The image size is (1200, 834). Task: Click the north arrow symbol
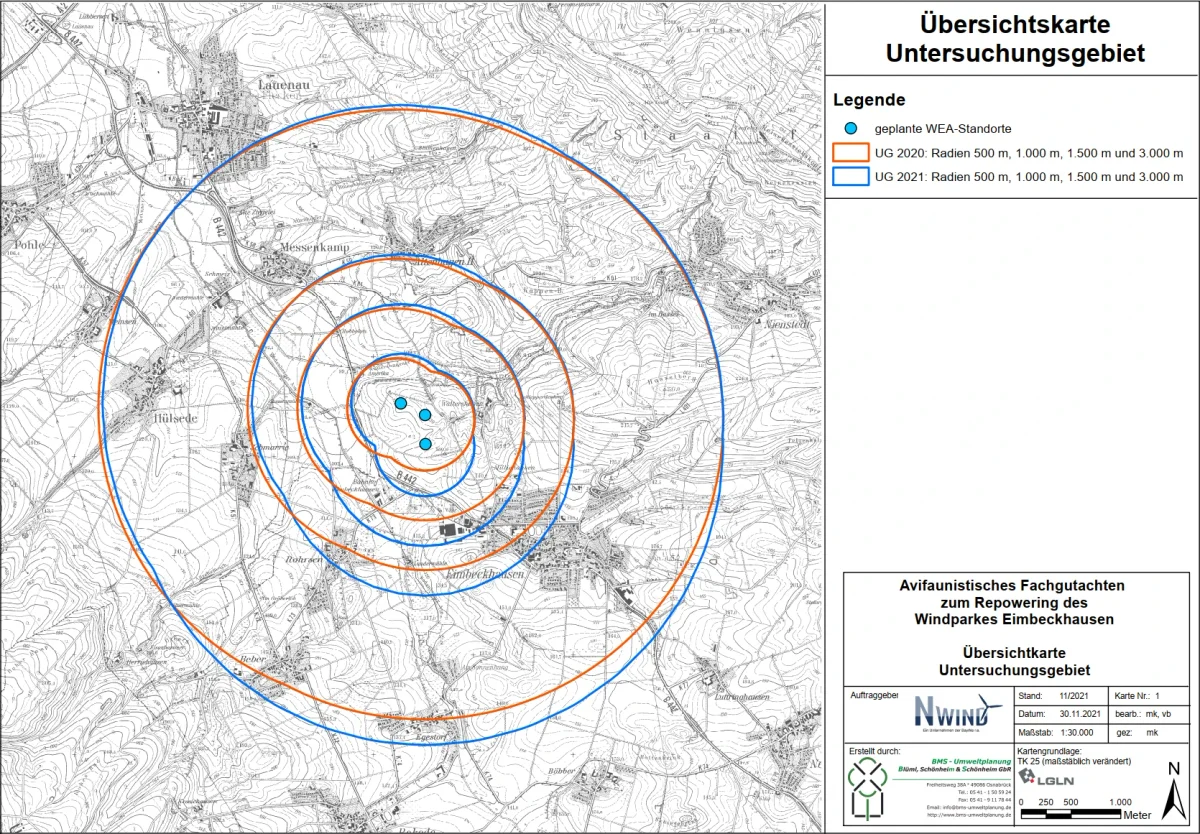[x=1173, y=790]
